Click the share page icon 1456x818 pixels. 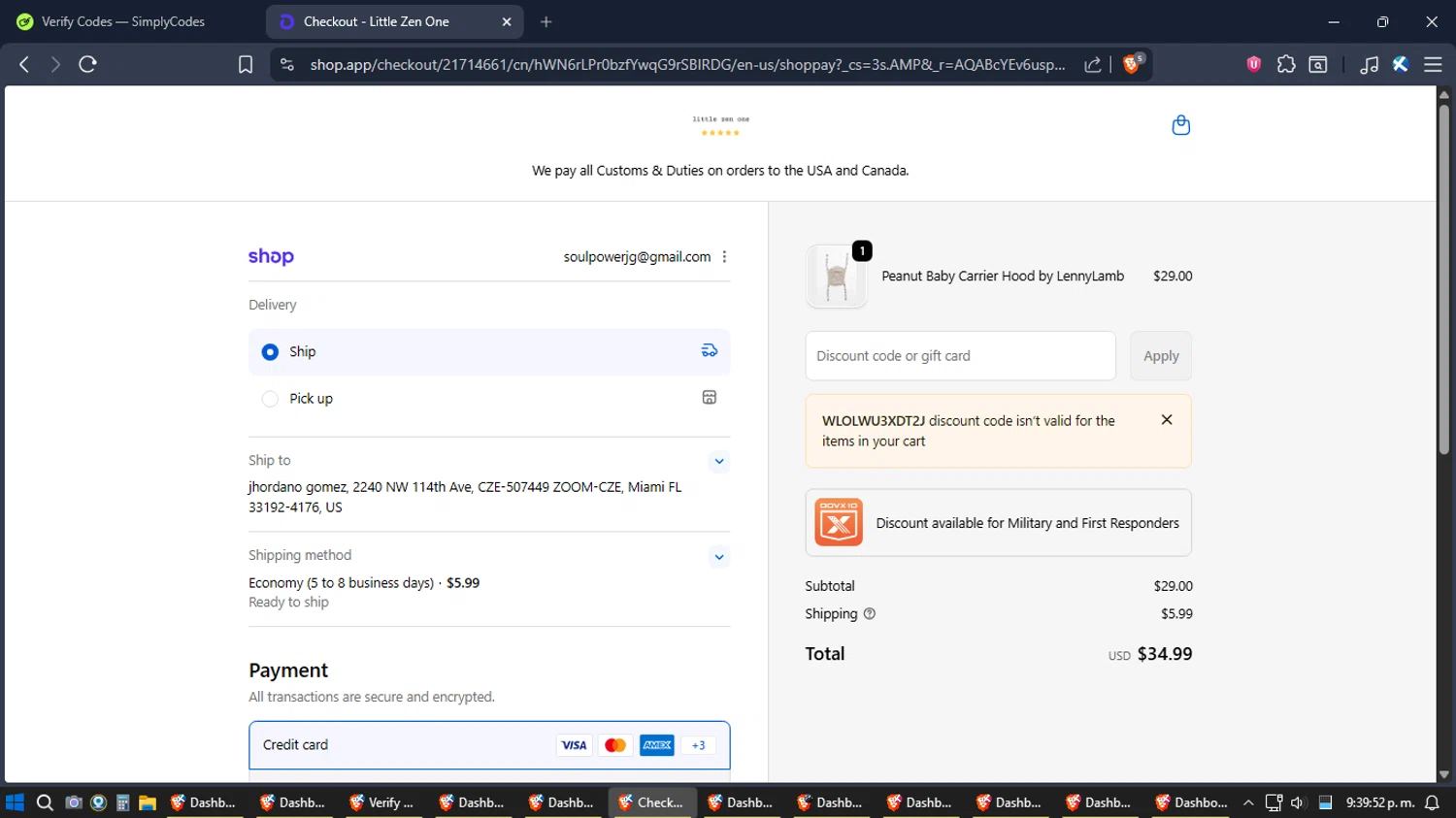point(1093,64)
